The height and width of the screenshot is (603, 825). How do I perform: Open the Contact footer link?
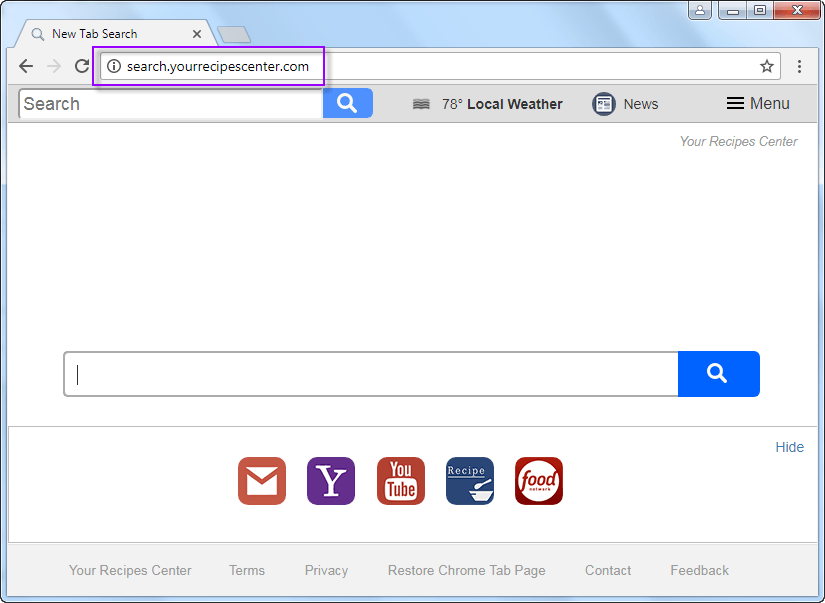point(608,570)
